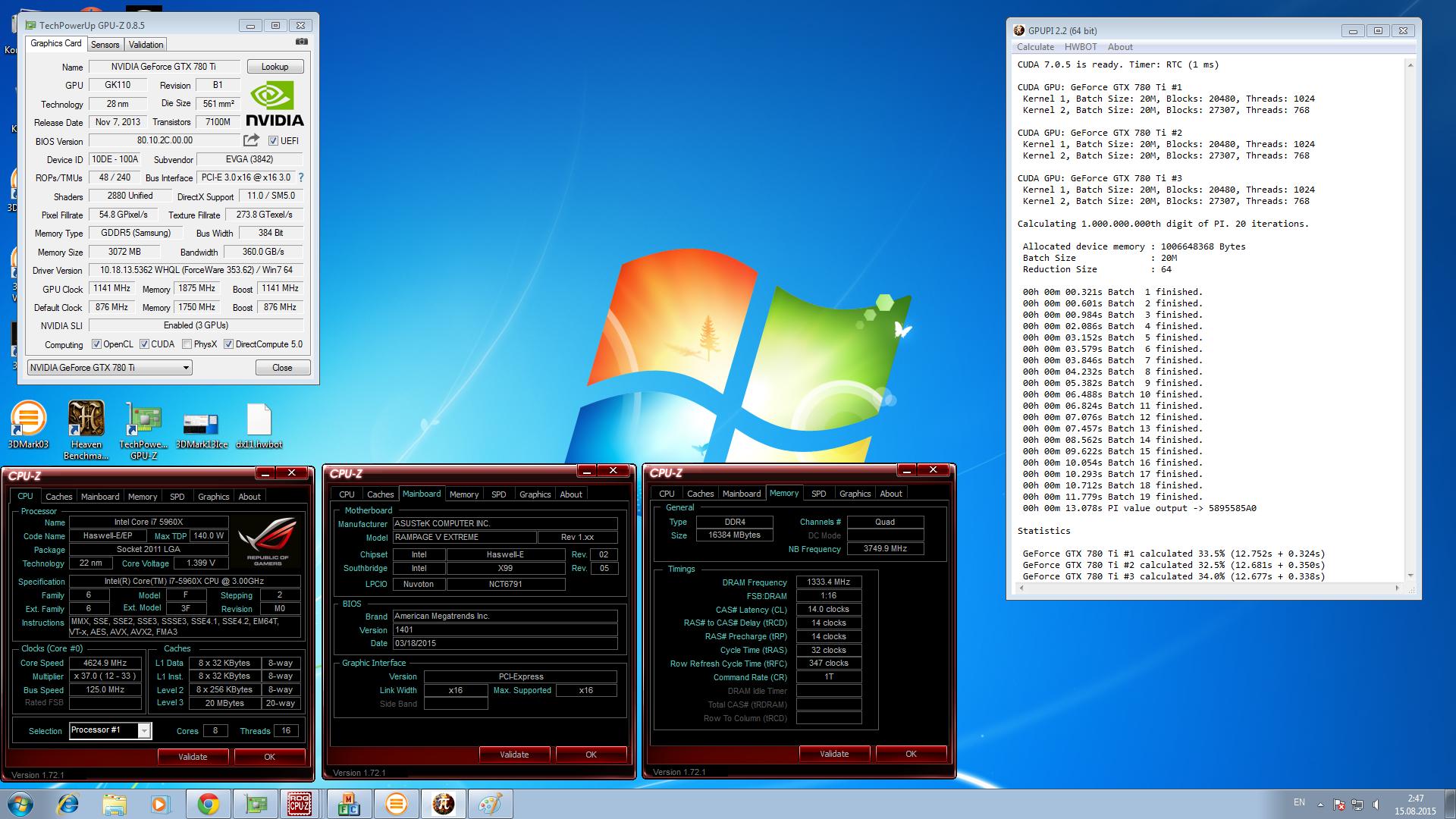The image size is (1456, 819).
Task: Click OK in CPU-Z Memory window
Action: click(x=911, y=754)
